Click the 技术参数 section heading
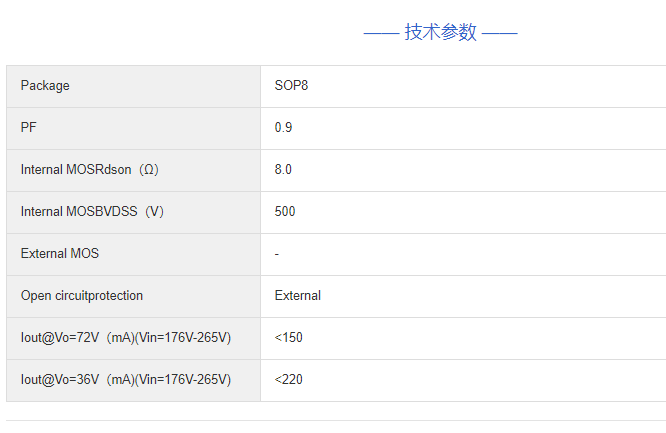This screenshot has width=666, height=433. pos(440,32)
